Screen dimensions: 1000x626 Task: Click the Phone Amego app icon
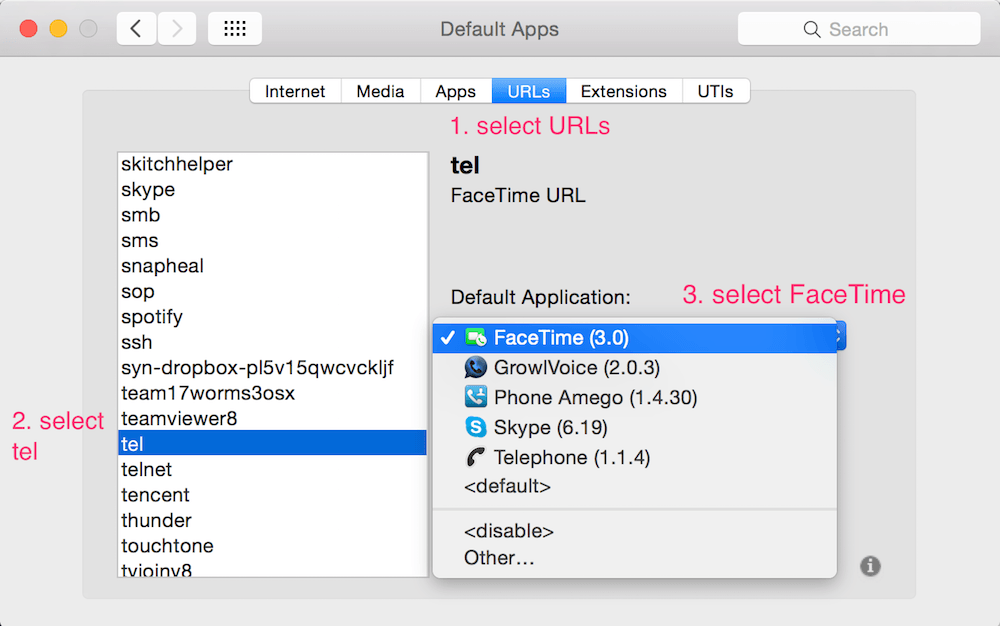click(476, 397)
